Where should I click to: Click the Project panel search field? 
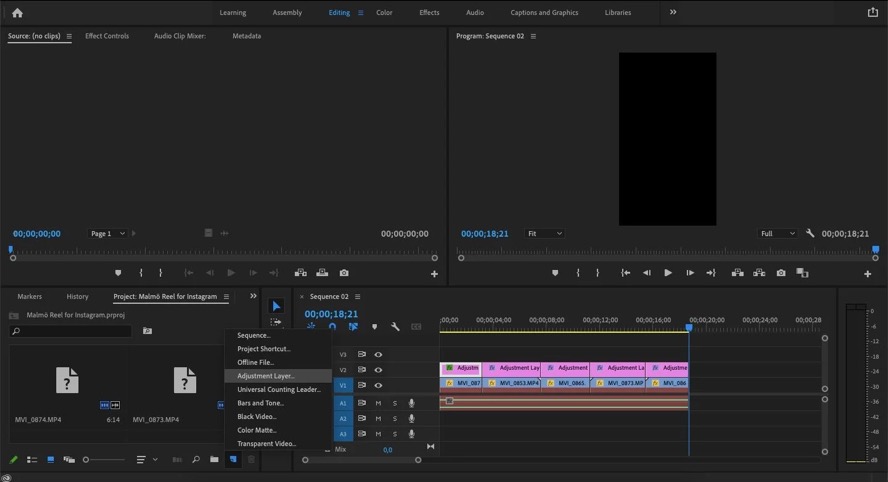[x=71, y=331]
